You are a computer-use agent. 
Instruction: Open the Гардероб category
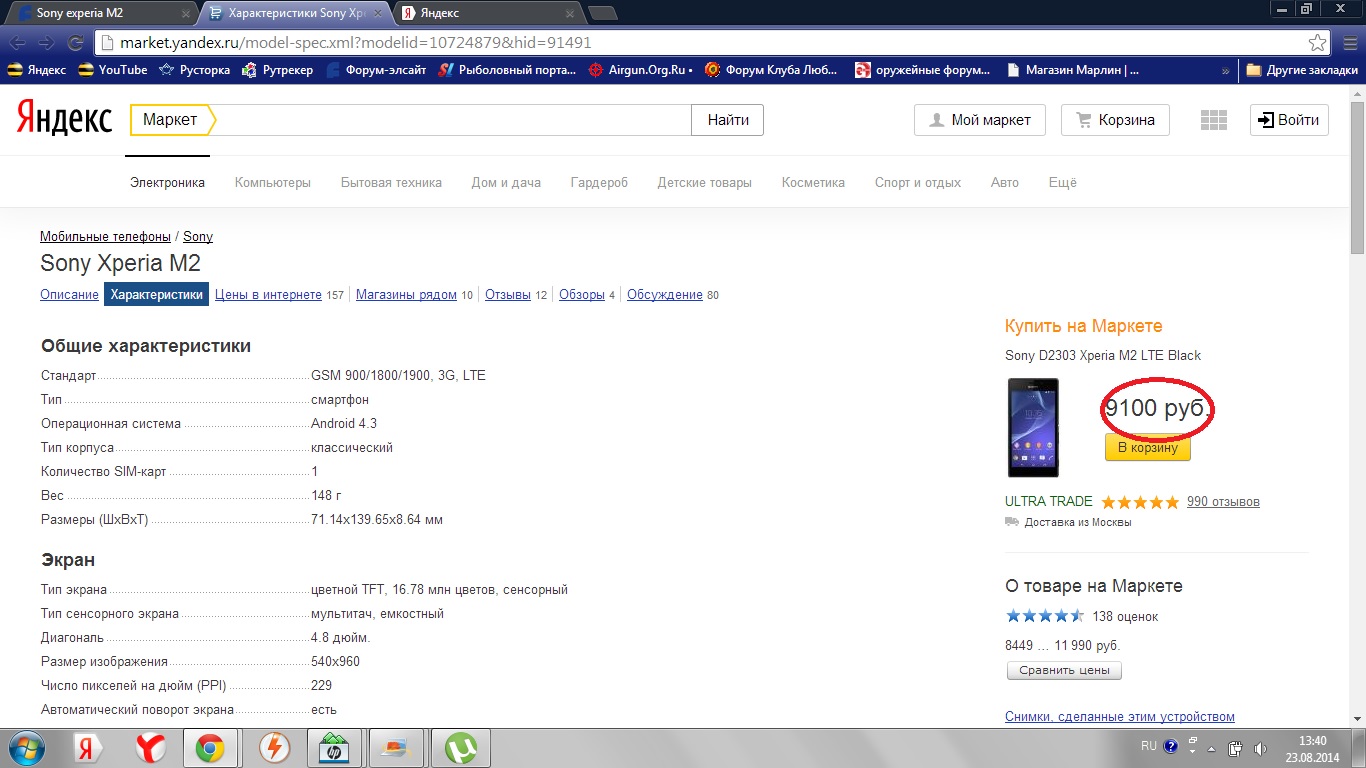pos(599,183)
